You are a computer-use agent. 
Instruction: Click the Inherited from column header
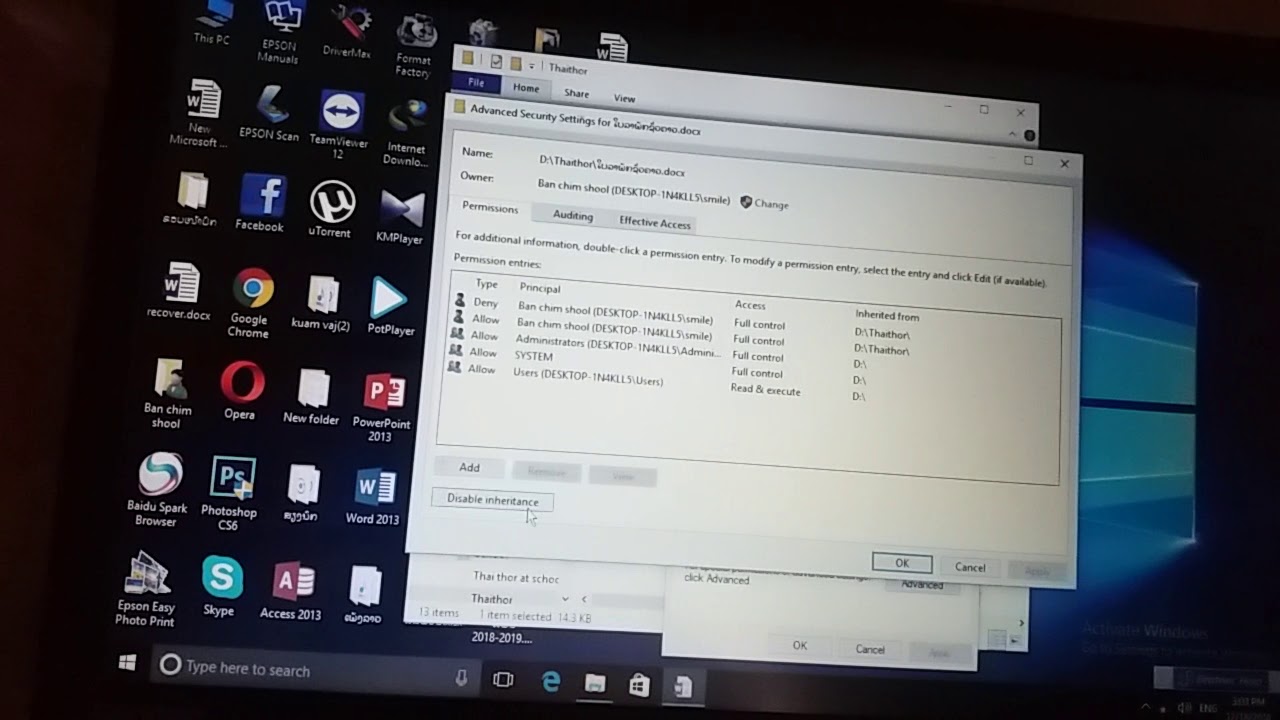pyautogui.click(x=887, y=315)
